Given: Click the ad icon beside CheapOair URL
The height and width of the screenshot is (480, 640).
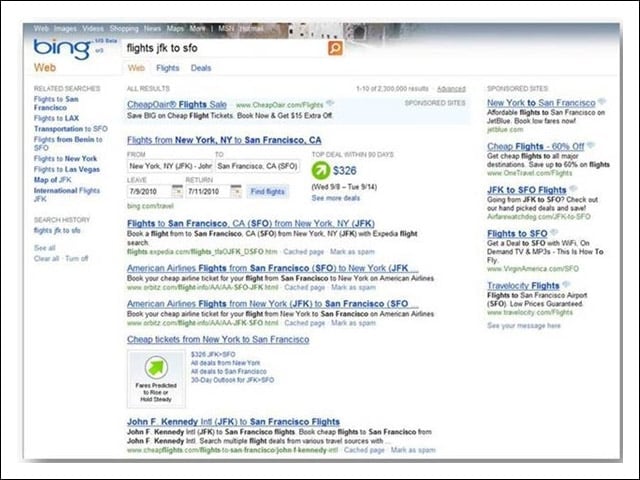Looking at the screenshot, I should point(330,104).
